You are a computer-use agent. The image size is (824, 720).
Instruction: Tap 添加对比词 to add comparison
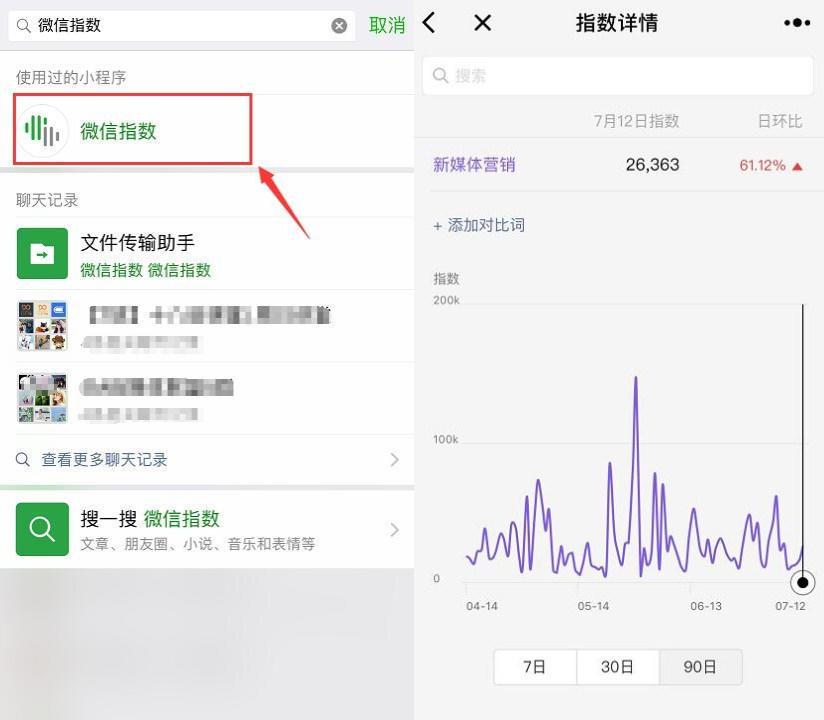coord(479,225)
